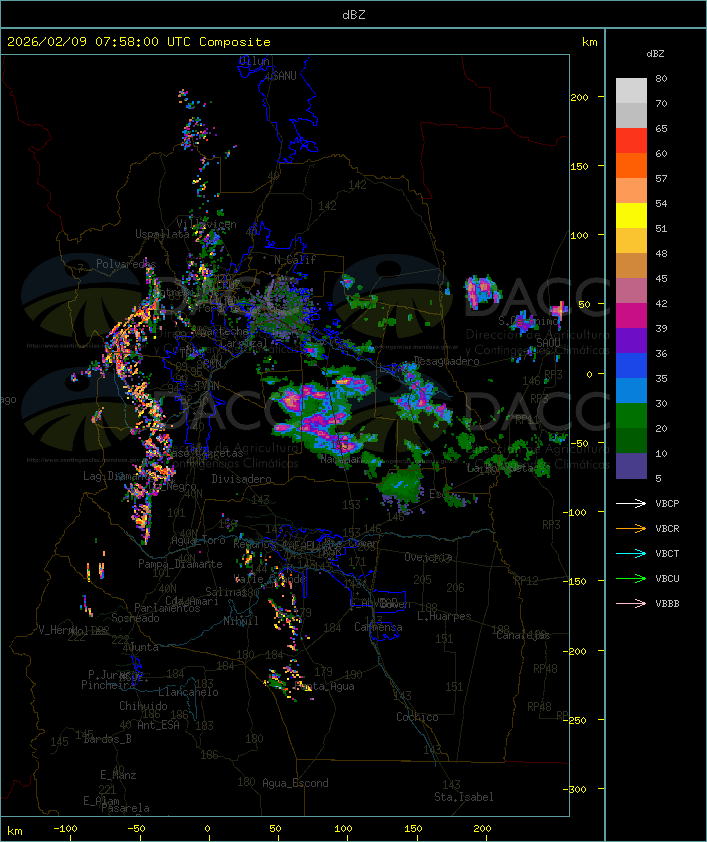Screen dimensions: 707x842
Task: Click the Canalejas place label
Action: [523, 635]
